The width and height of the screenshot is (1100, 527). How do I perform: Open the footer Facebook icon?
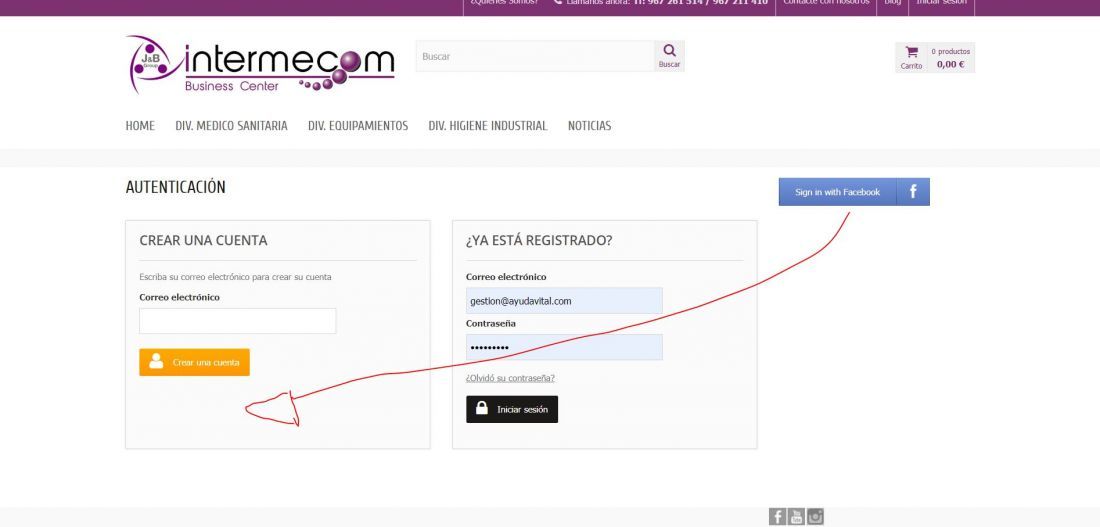click(x=777, y=517)
